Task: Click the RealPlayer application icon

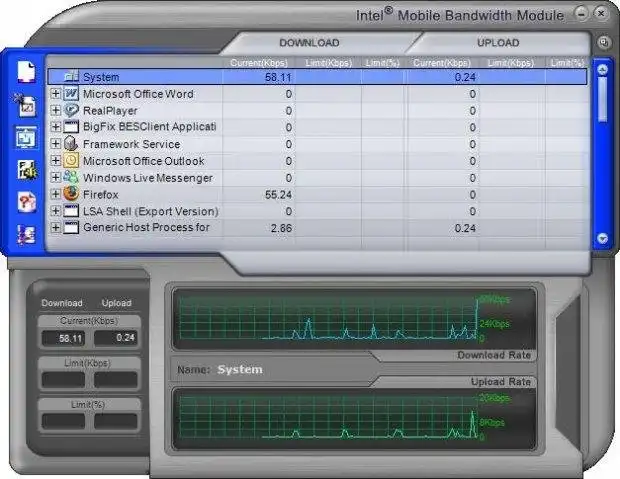Action: tap(71, 110)
